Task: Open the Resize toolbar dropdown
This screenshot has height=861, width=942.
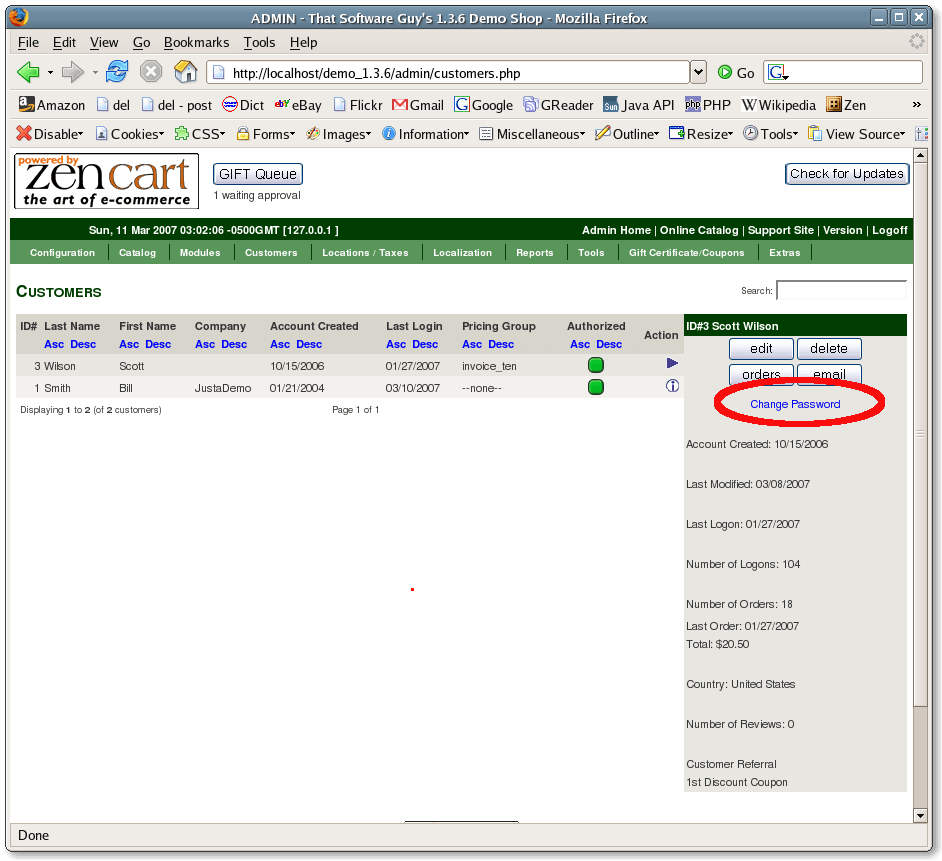Action: click(x=701, y=134)
